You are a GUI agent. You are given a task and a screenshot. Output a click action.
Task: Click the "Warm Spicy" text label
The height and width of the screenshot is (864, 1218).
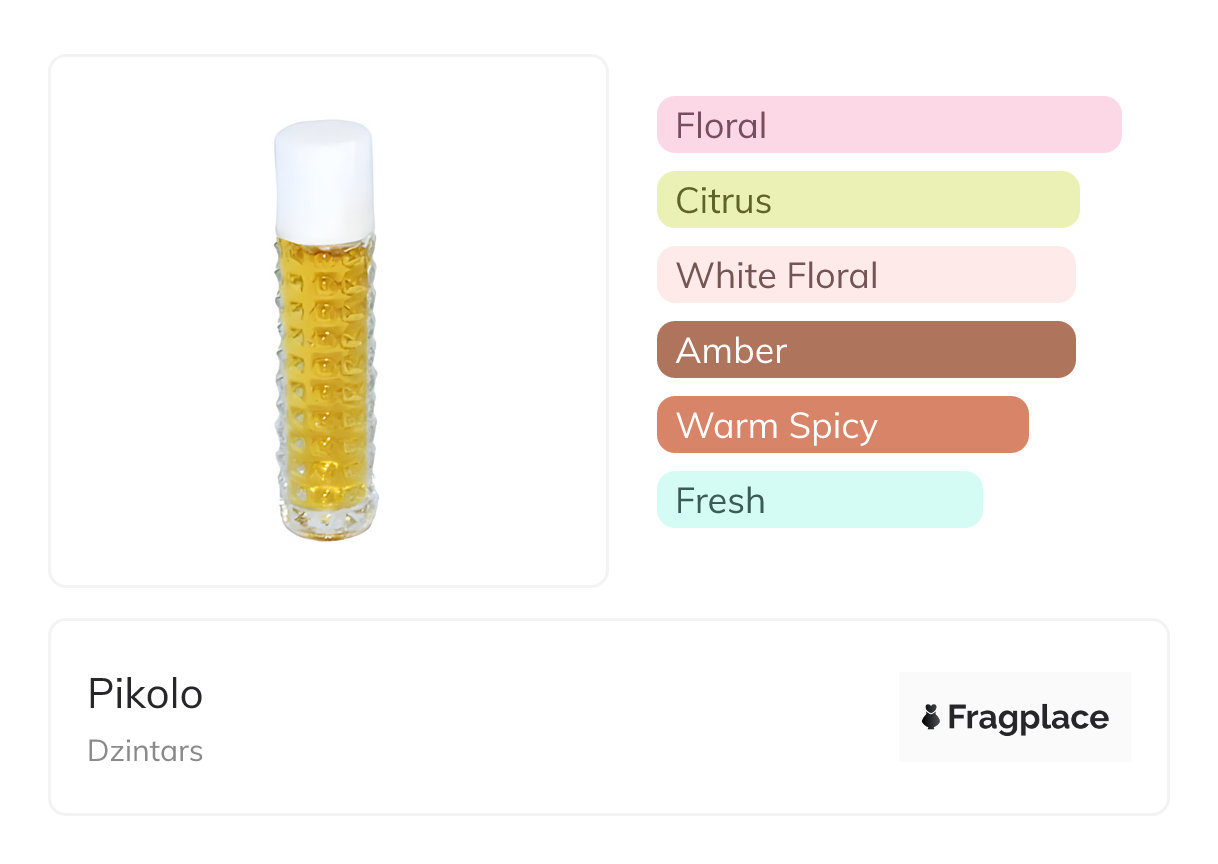coord(777,426)
